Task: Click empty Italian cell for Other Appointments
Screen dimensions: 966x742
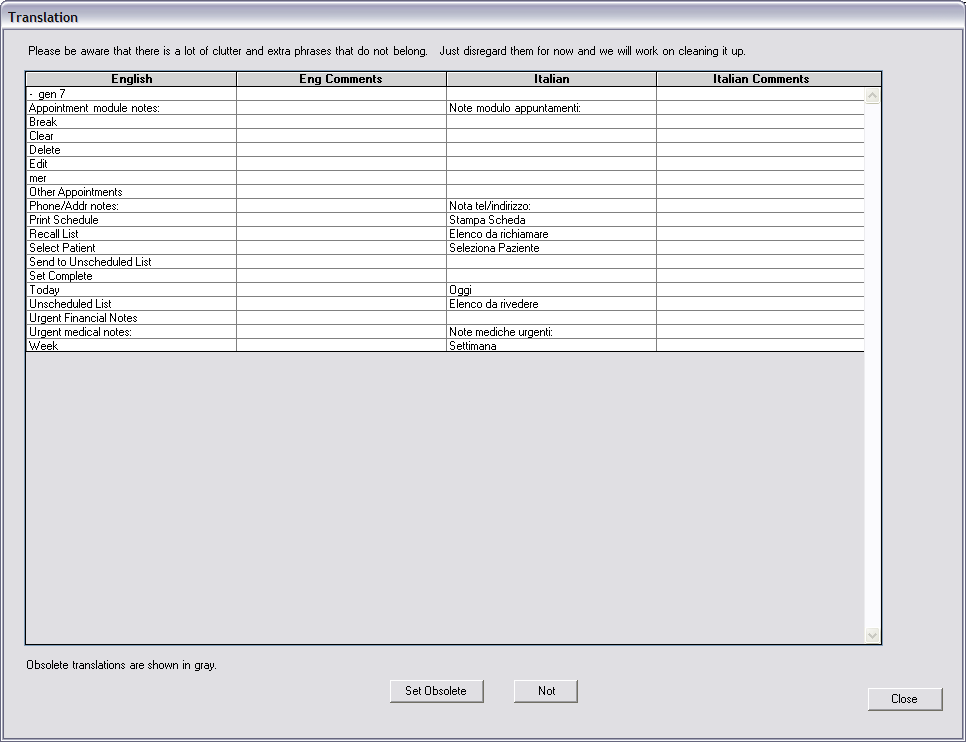Action: (x=551, y=192)
